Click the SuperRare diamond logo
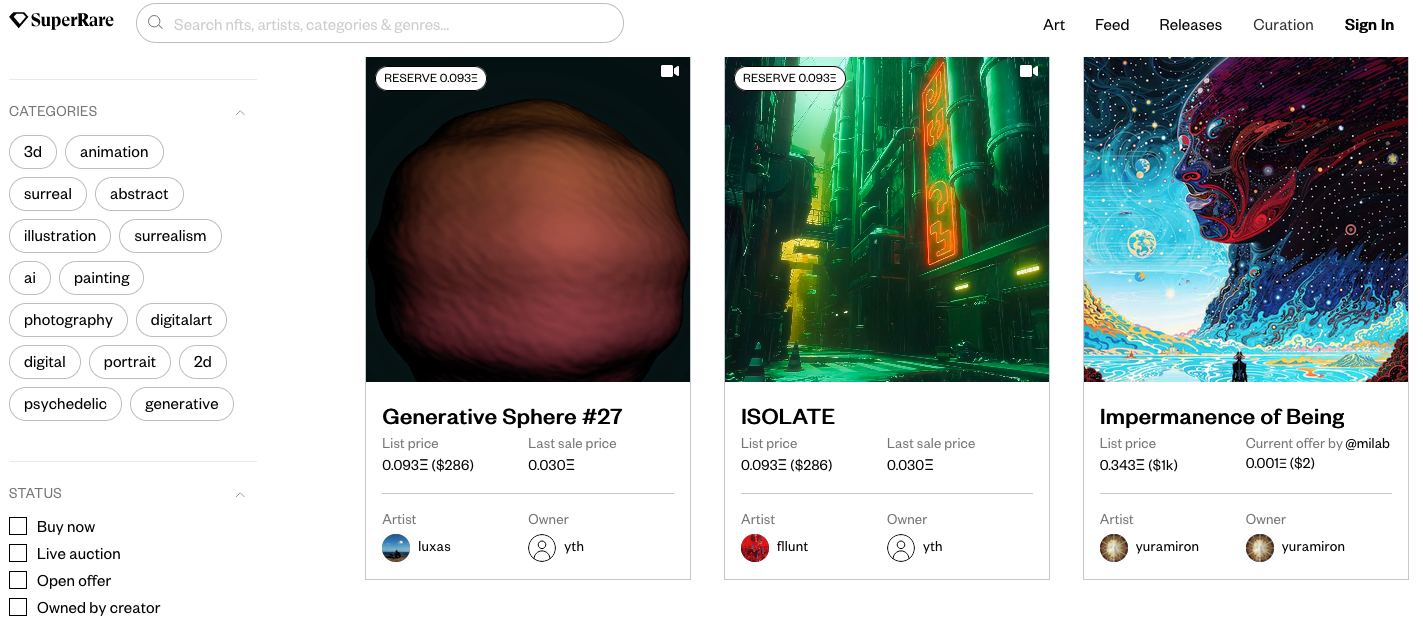This screenshot has height=623, width=1423. point(19,20)
